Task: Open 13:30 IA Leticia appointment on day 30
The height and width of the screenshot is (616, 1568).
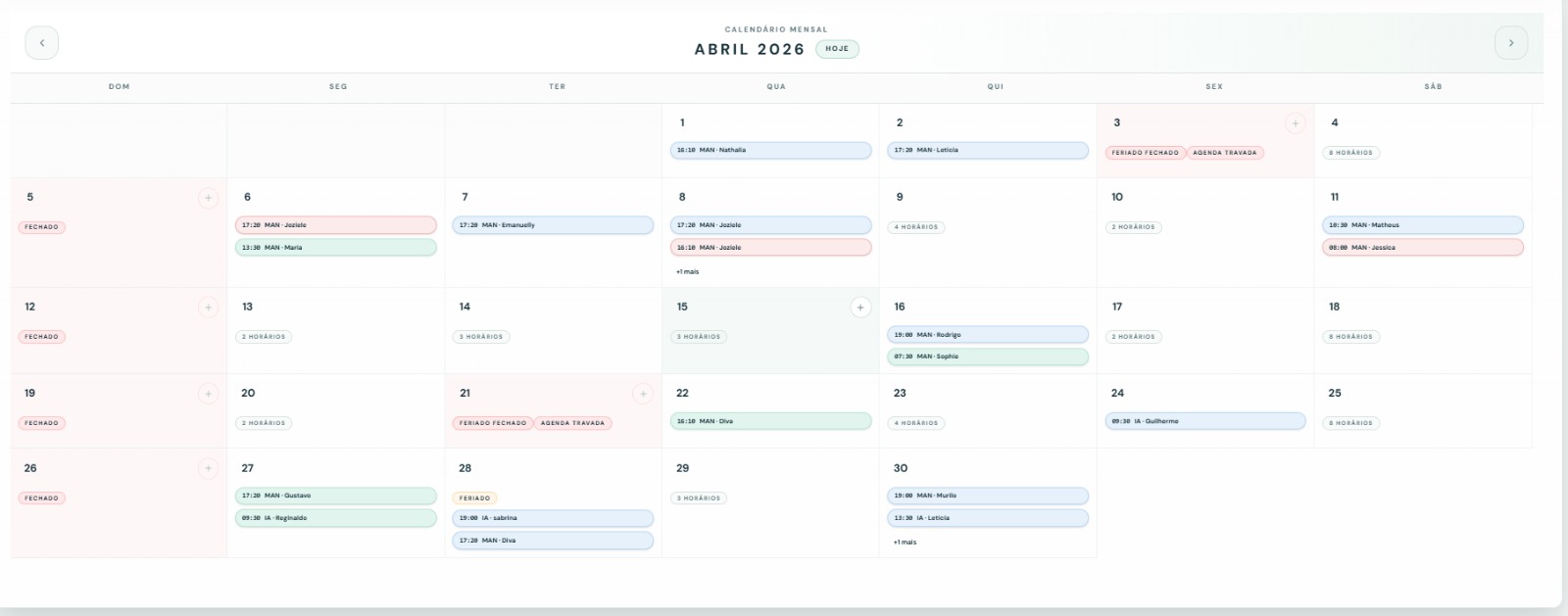Action: [x=988, y=518]
